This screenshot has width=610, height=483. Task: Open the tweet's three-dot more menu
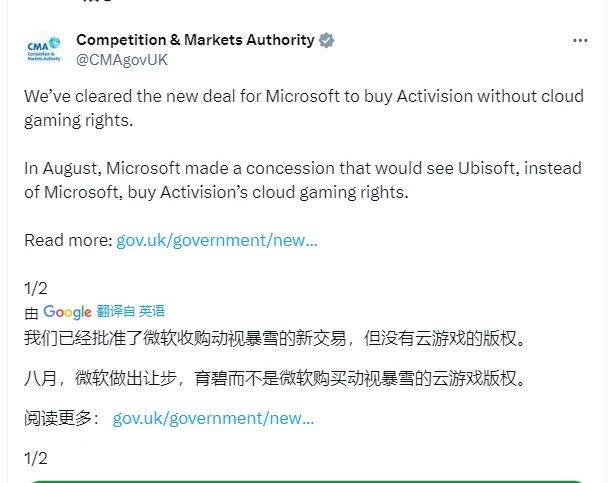click(580, 41)
